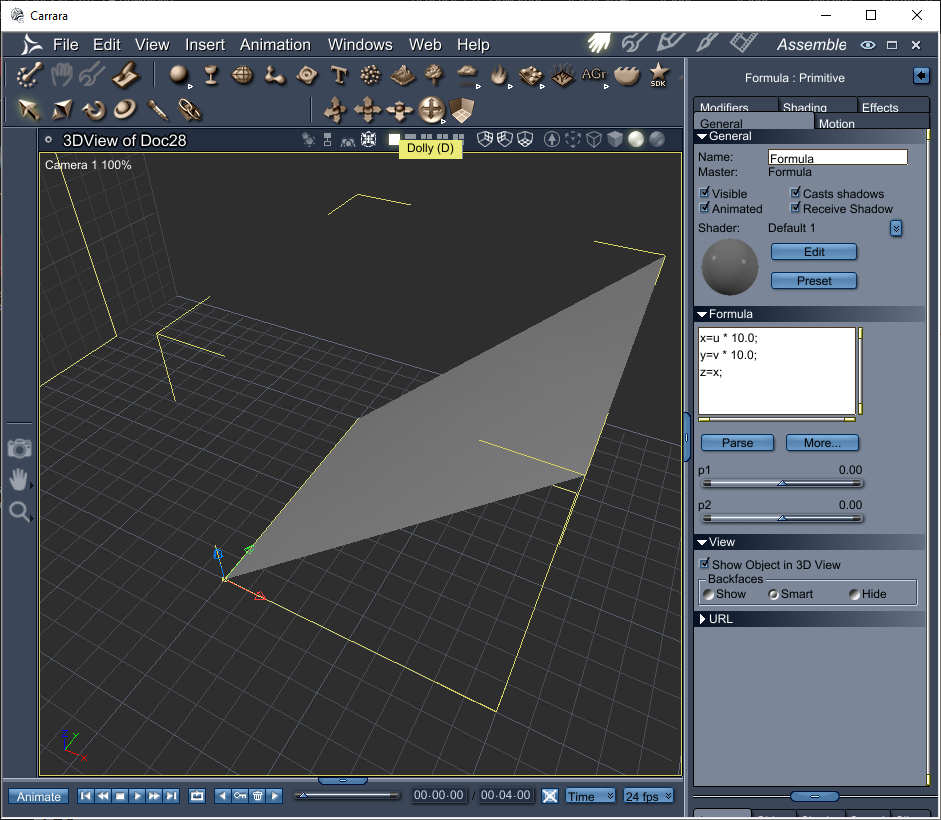This screenshot has width=941, height=820.
Task: Click the p2 slider
Action: pyautogui.click(x=783, y=518)
